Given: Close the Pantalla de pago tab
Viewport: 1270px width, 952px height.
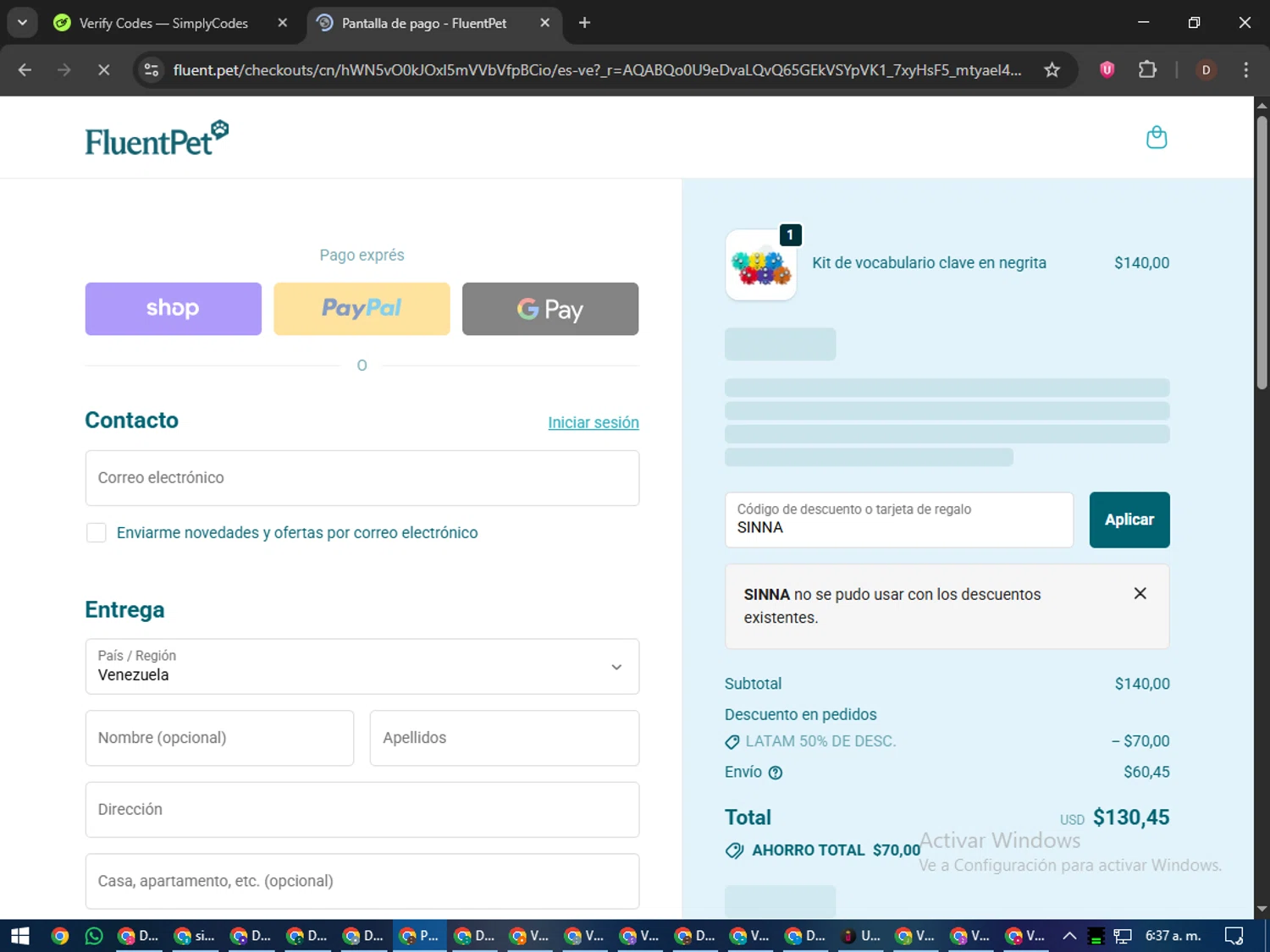Looking at the screenshot, I should click(x=545, y=23).
